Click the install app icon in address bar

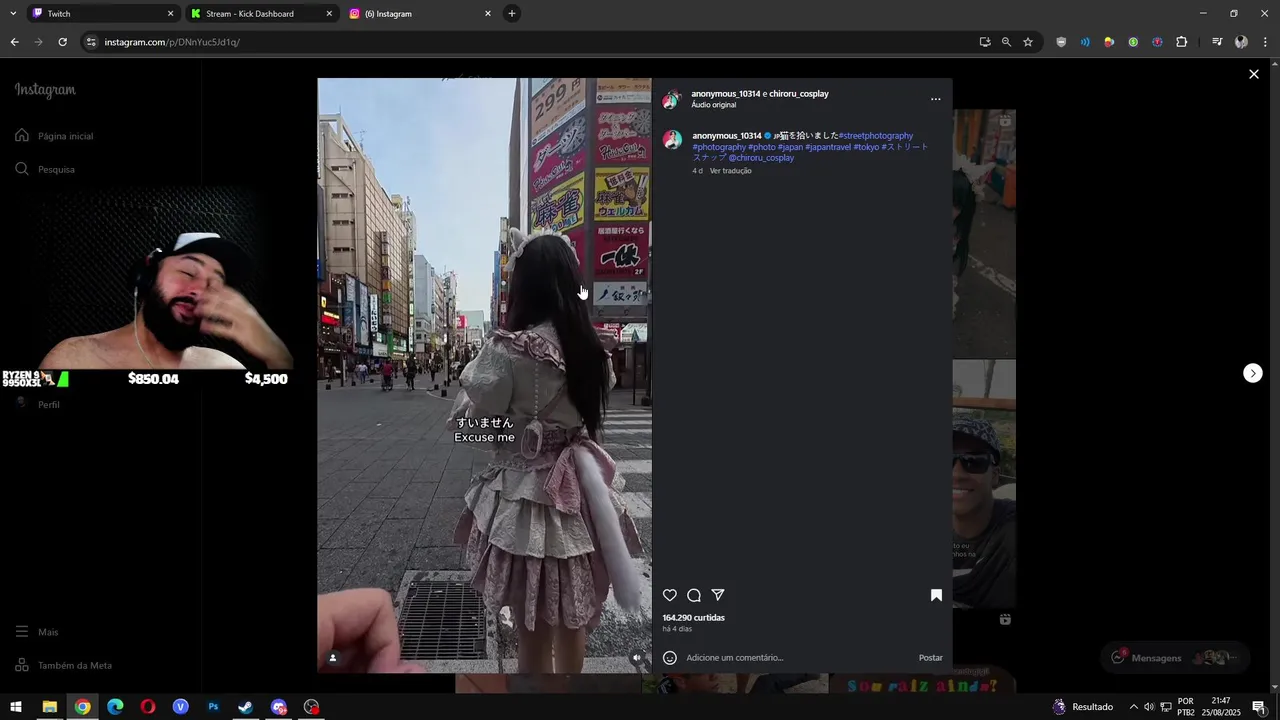985,42
